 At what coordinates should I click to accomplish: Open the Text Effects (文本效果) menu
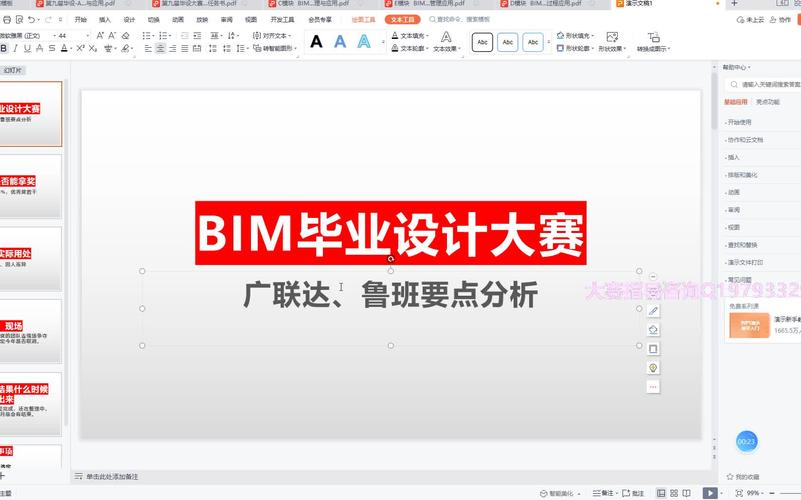[446, 42]
